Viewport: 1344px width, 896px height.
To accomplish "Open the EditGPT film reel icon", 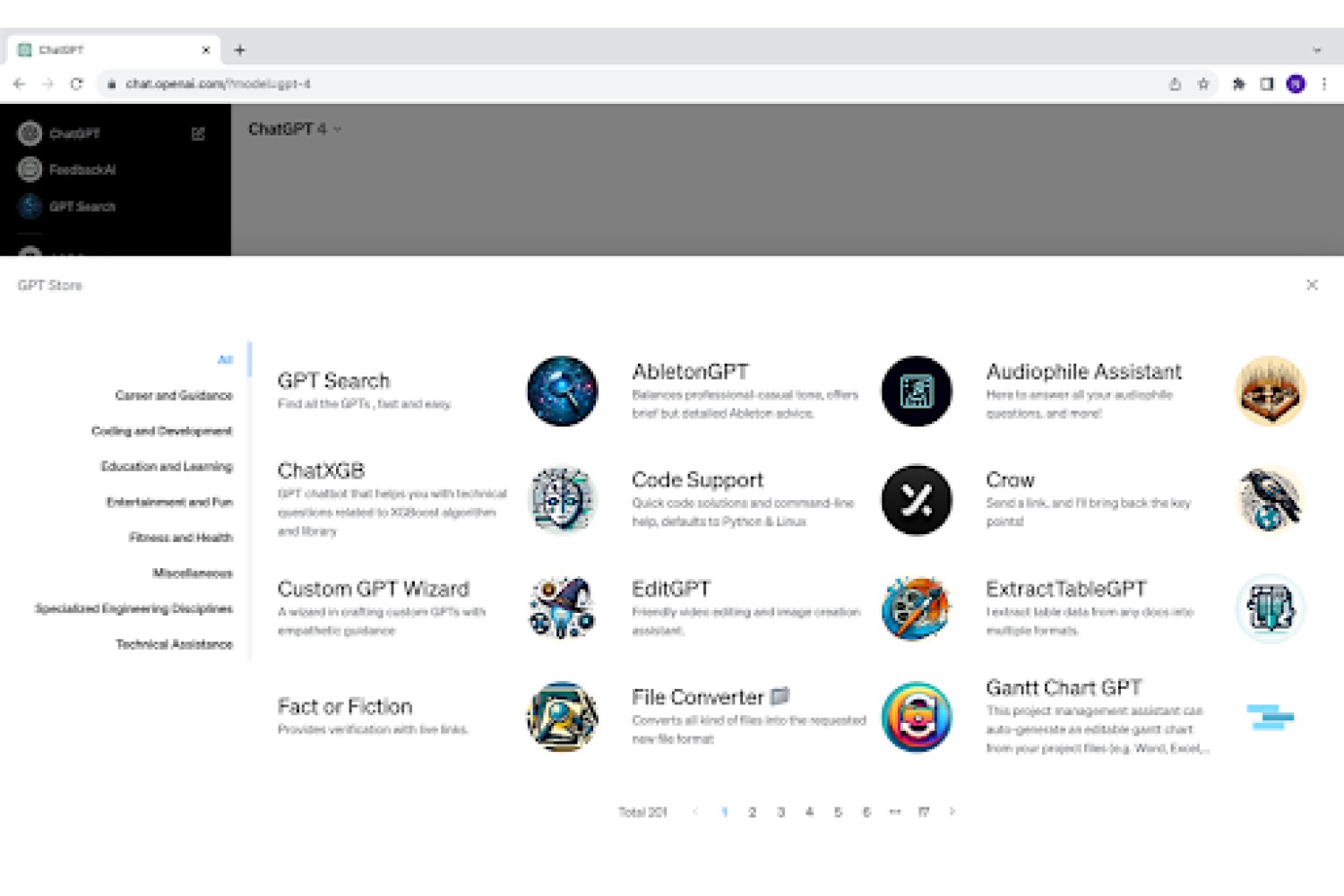I will [x=916, y=608].
